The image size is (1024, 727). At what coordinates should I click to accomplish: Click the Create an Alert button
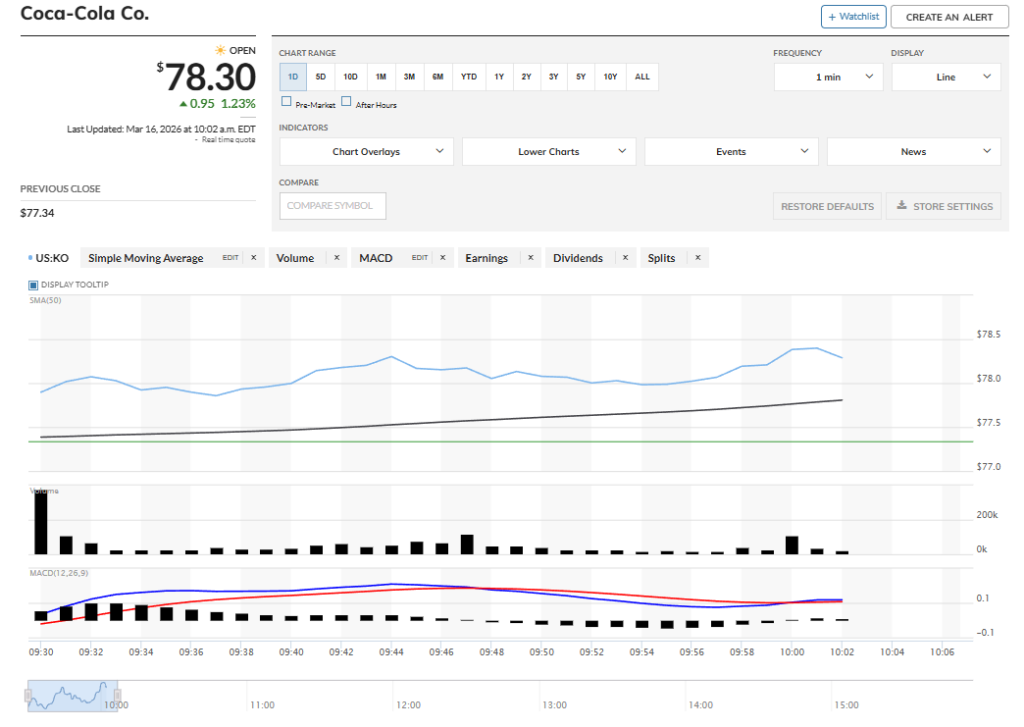click(949, 17)
